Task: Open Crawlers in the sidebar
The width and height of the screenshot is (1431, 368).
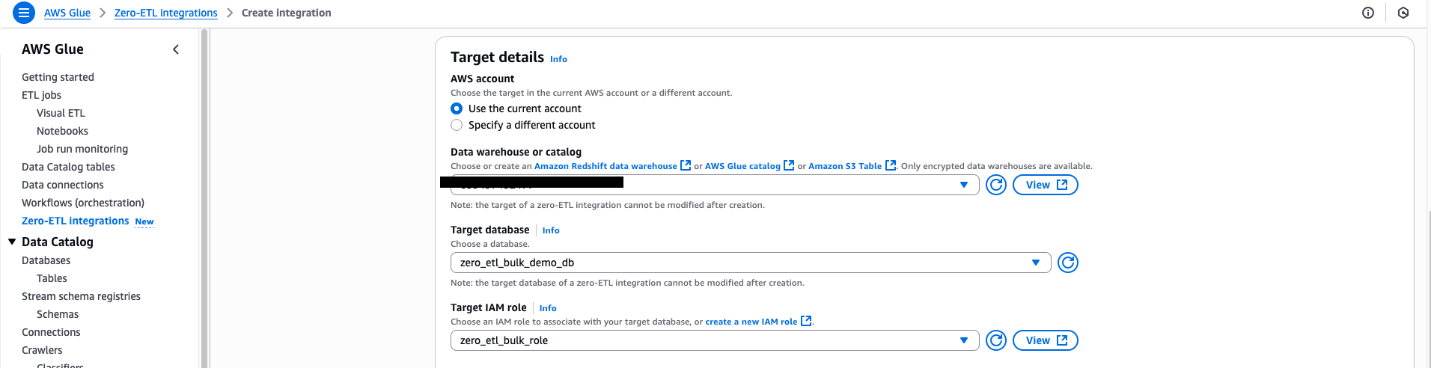Action: click(42, 350)
